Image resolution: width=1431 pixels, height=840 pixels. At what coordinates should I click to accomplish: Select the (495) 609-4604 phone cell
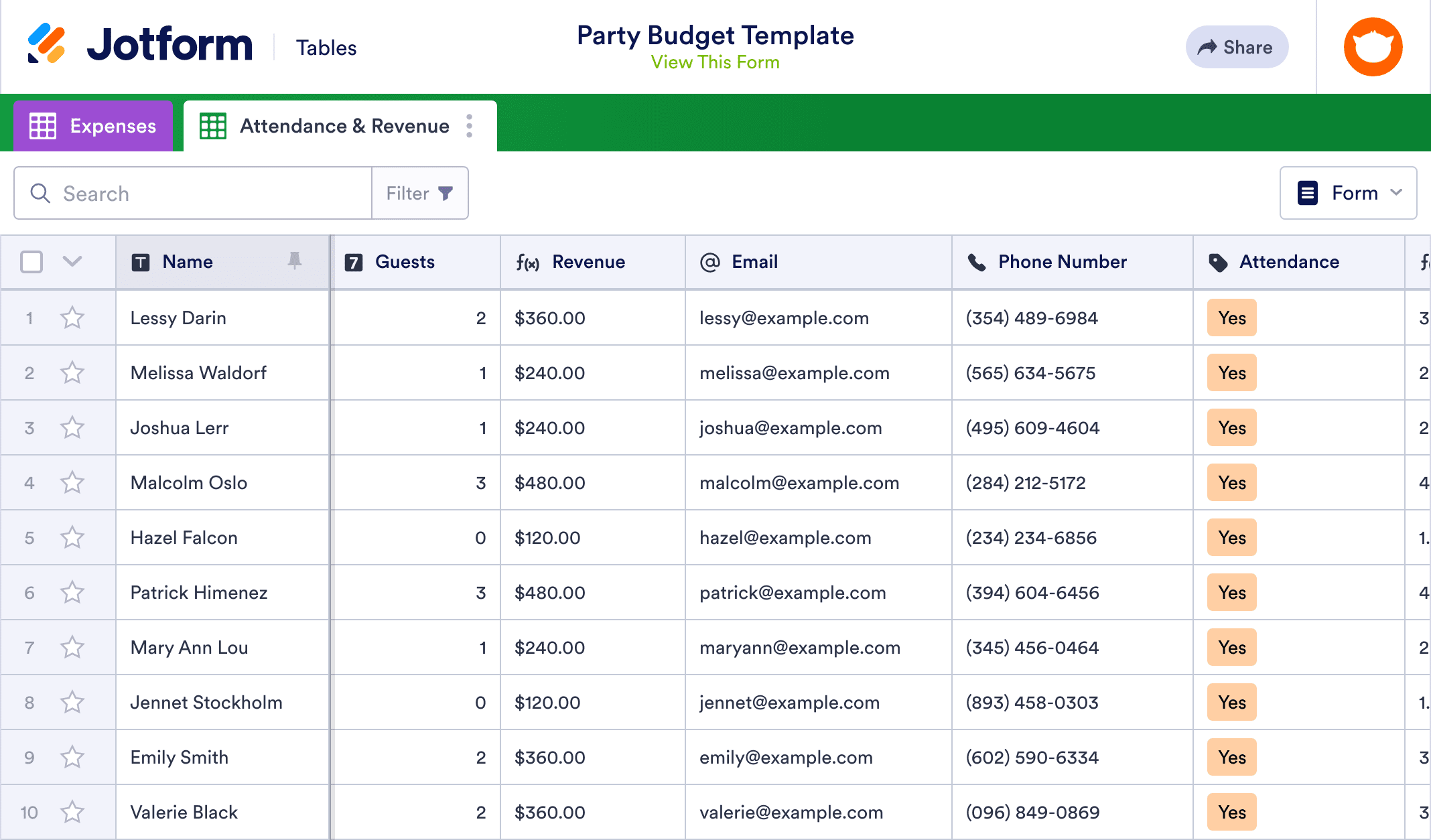(1073, 427)
